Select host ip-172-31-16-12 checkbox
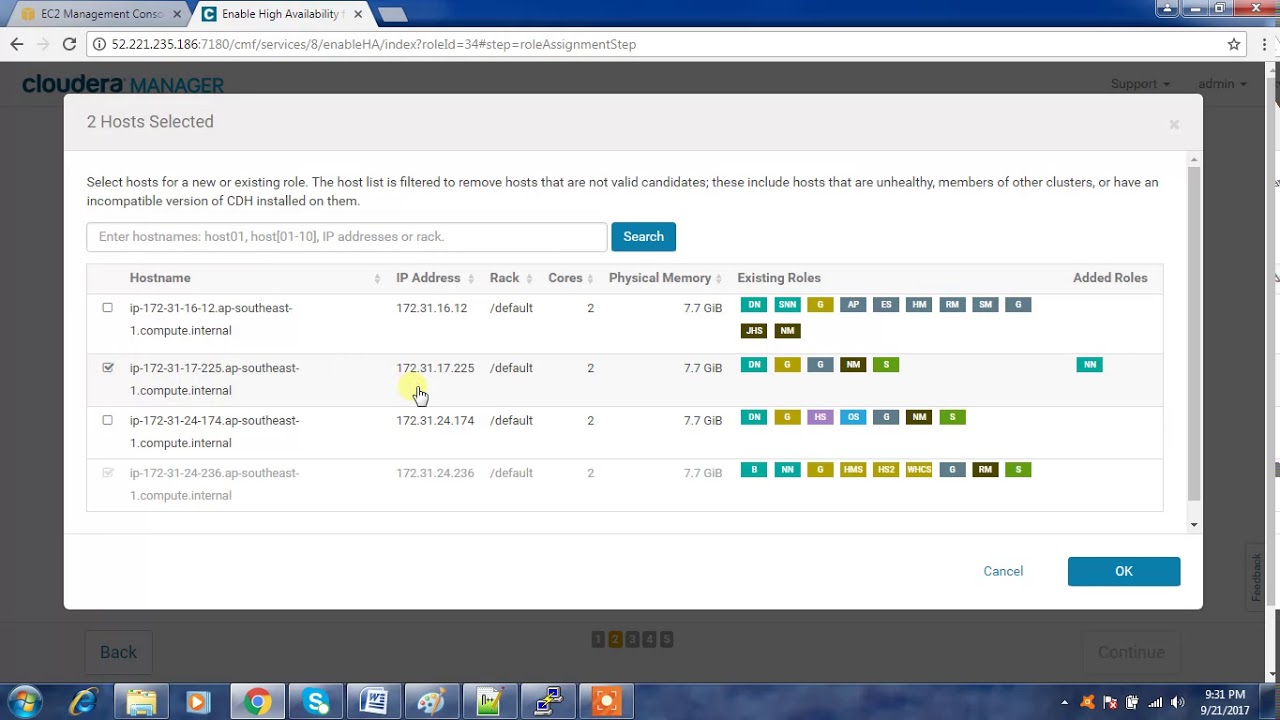1280x720 pixels. pyautogui.click(x=108, y=308)
